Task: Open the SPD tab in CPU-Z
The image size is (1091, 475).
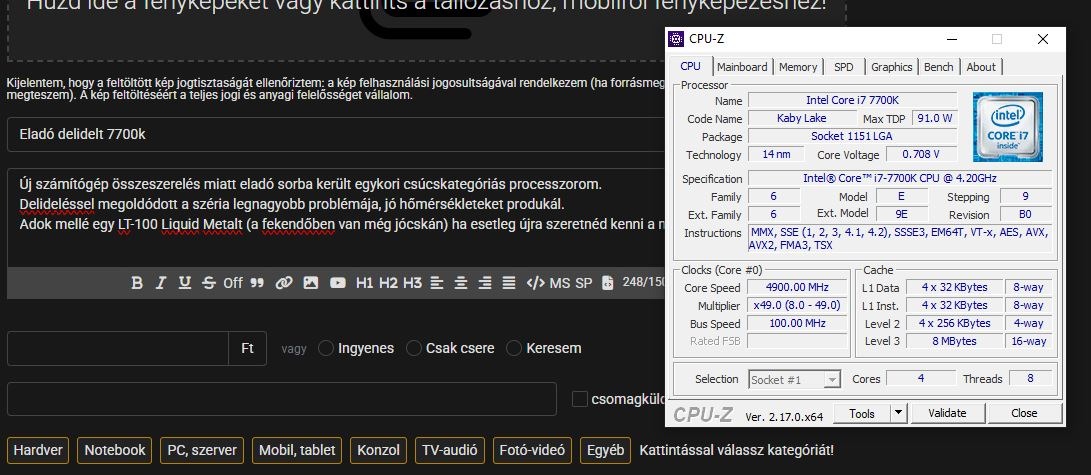Action: (x=843, y=67)
